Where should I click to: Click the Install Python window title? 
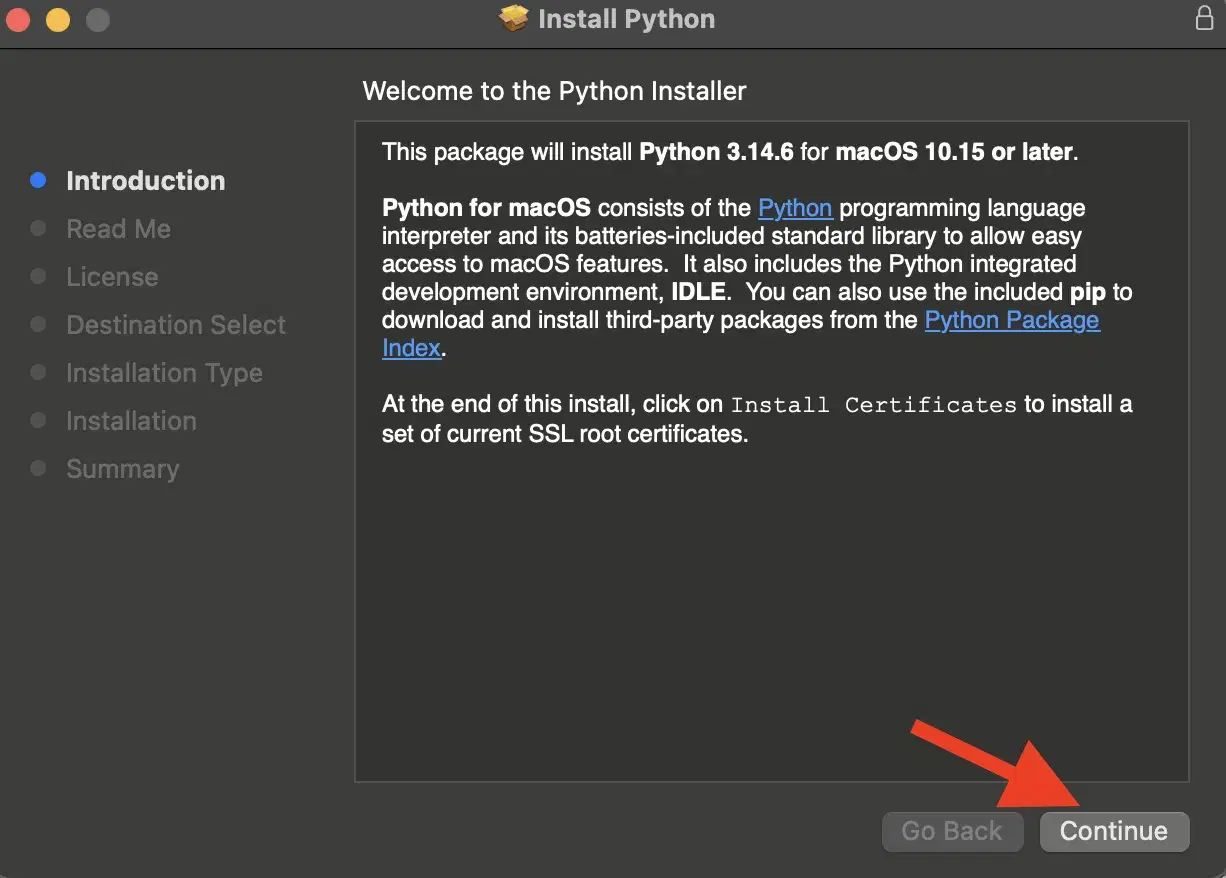click(x=626, y=19)
